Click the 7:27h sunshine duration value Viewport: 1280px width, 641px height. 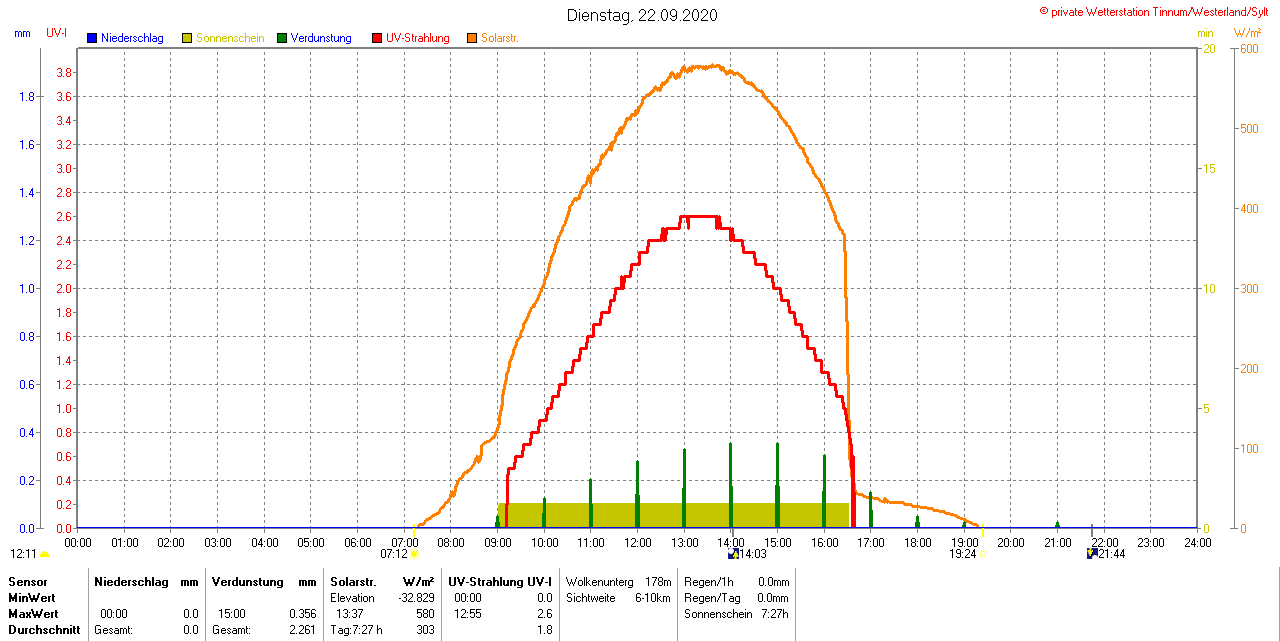coord(776,613)
